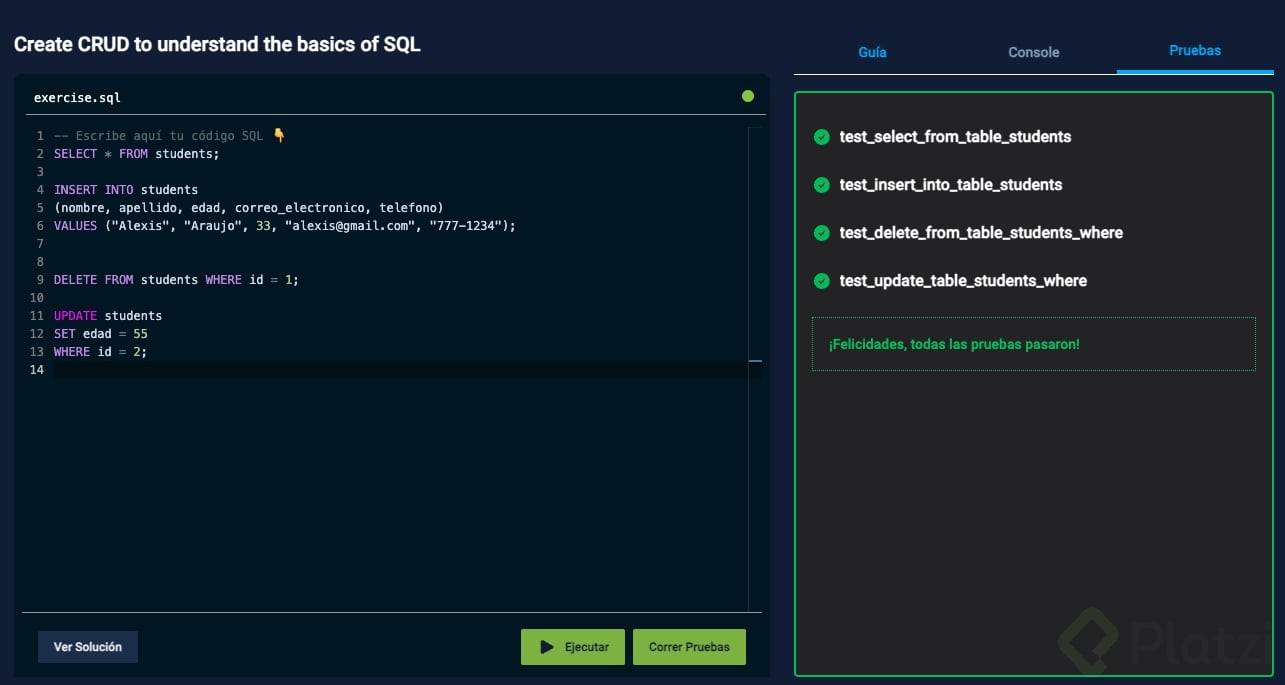Click check icon beside test_insert_into_table_students
Screen dimensions: 1285x685
pos(822,185)
